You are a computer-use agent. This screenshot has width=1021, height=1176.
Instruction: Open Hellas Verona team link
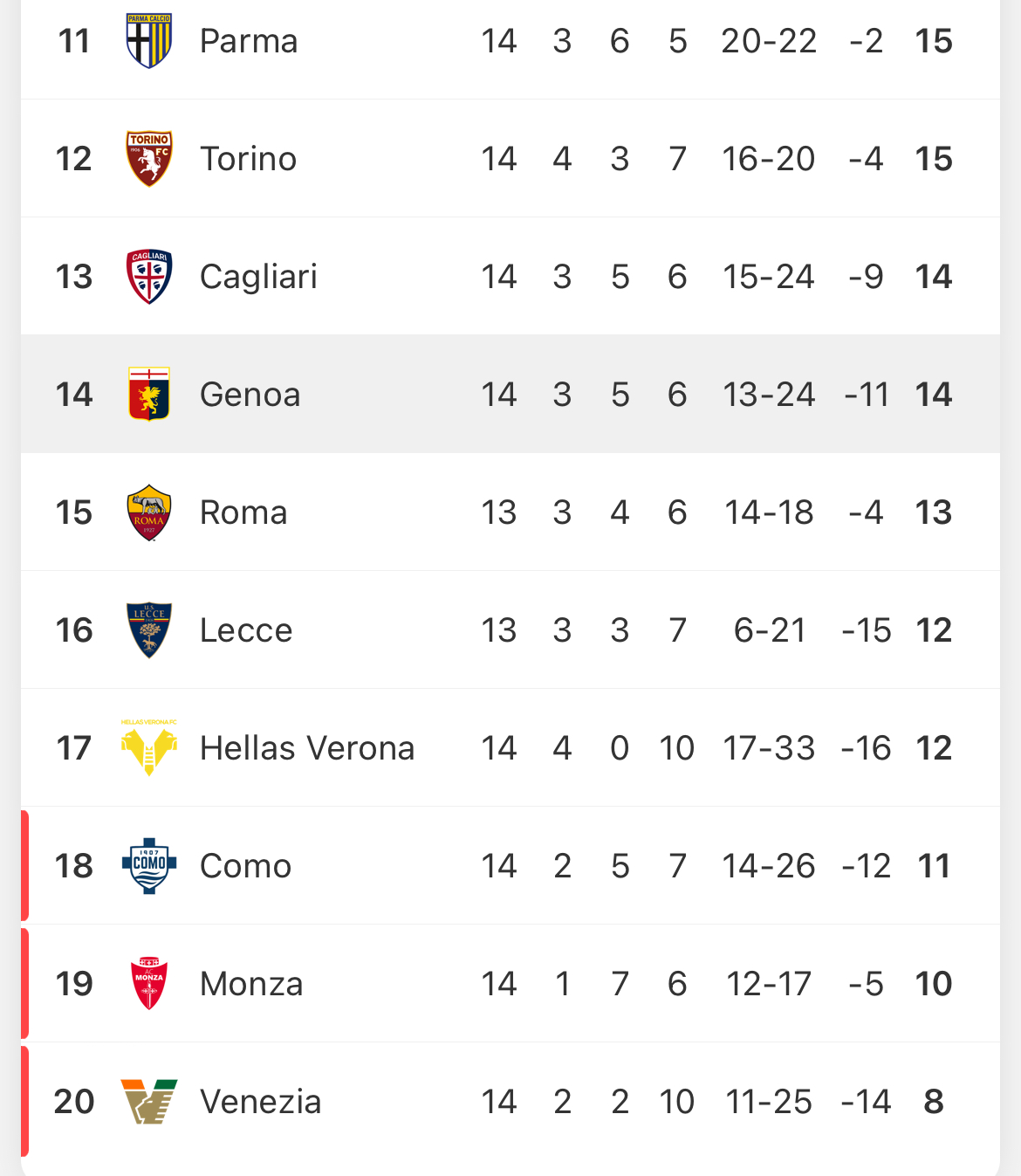point(307,748)
